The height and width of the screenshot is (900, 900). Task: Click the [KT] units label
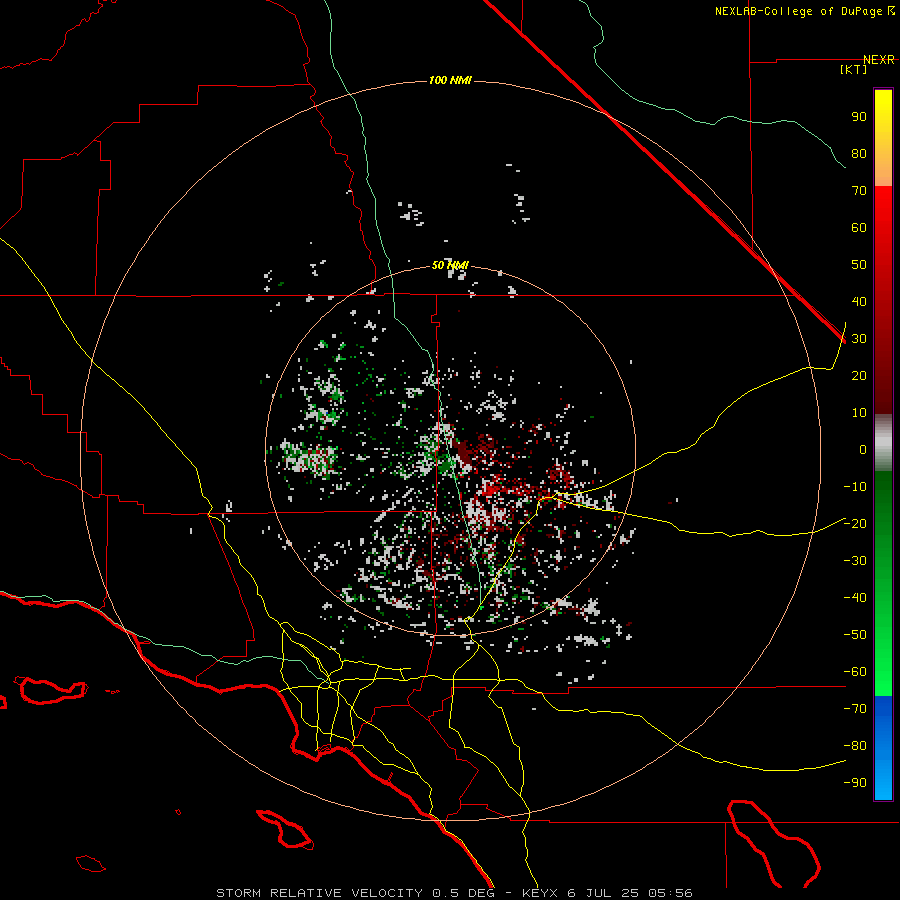tap(854, 69)
